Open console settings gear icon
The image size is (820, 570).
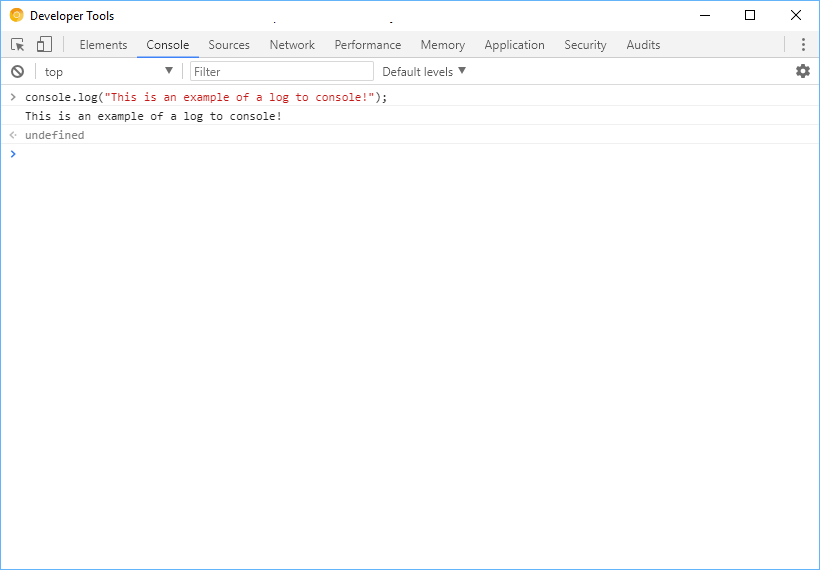click(x=803, y=71)
